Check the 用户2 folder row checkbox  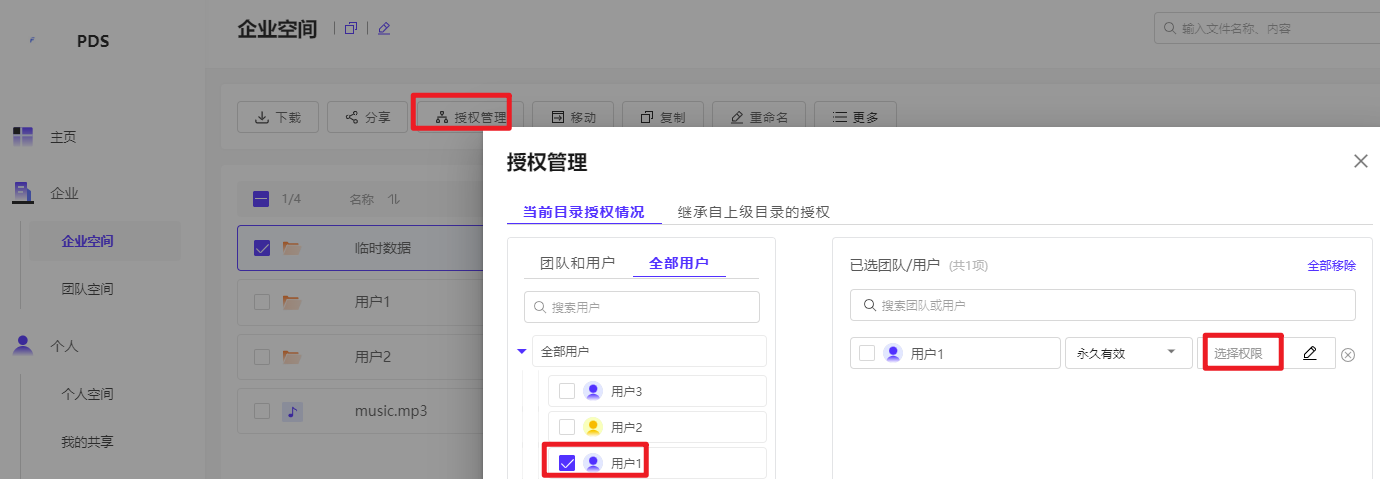click(x=262, y=356)
